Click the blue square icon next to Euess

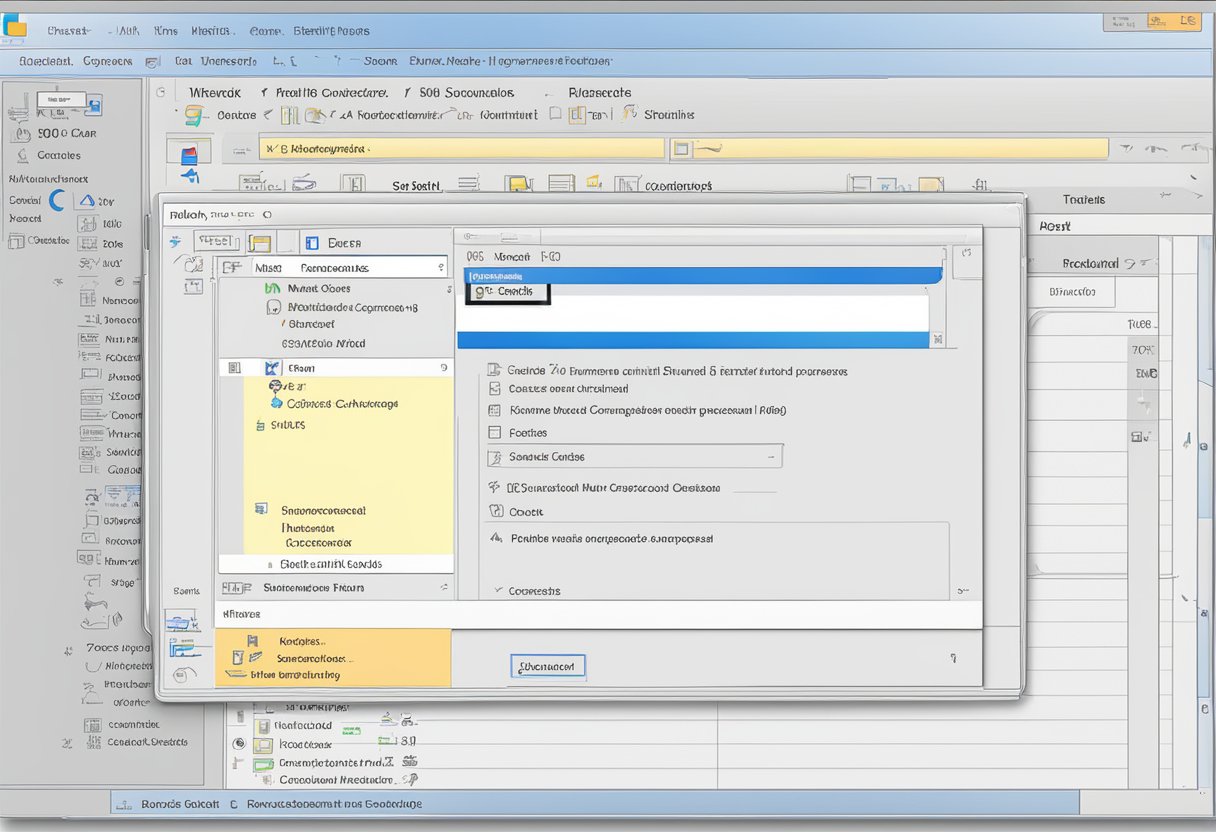tap(312, 243)
